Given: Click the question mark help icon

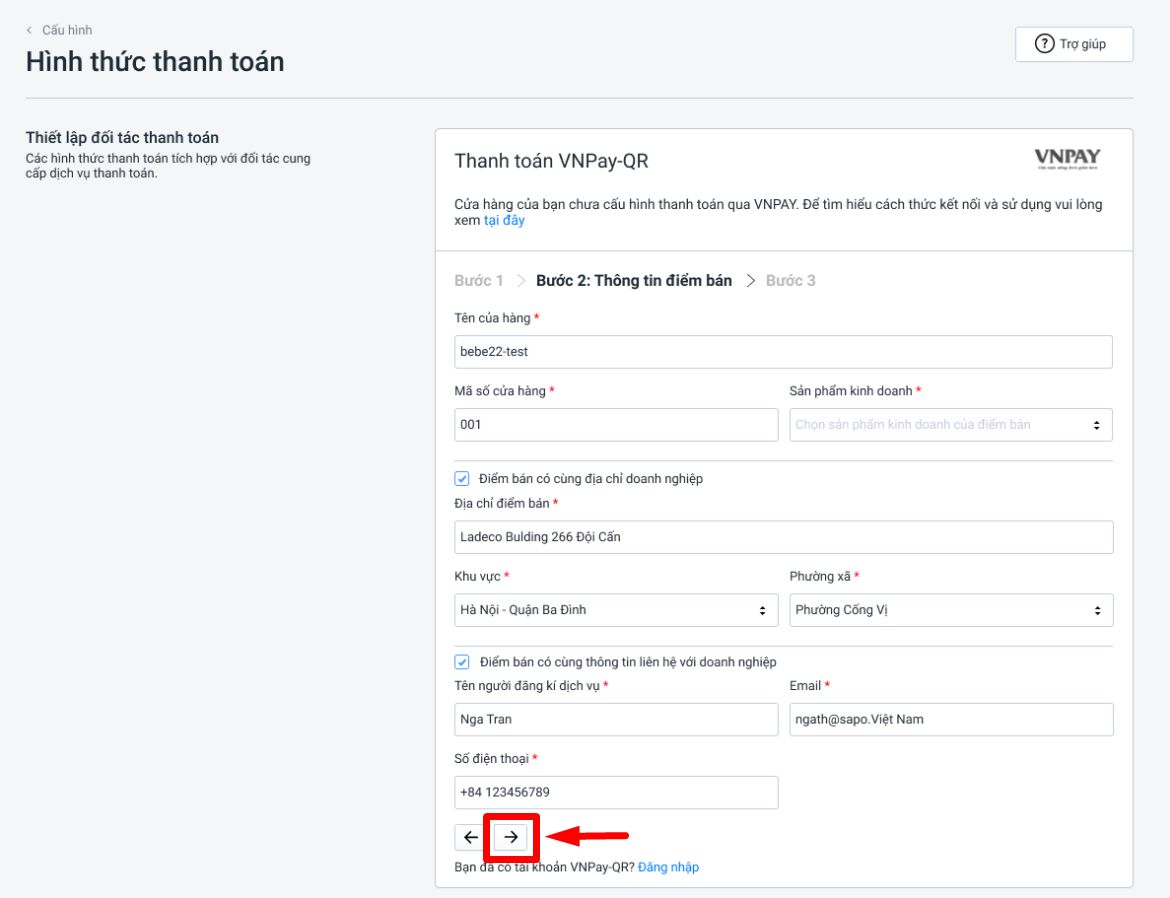Looking at the screenshot, I should pos(1045,44).
